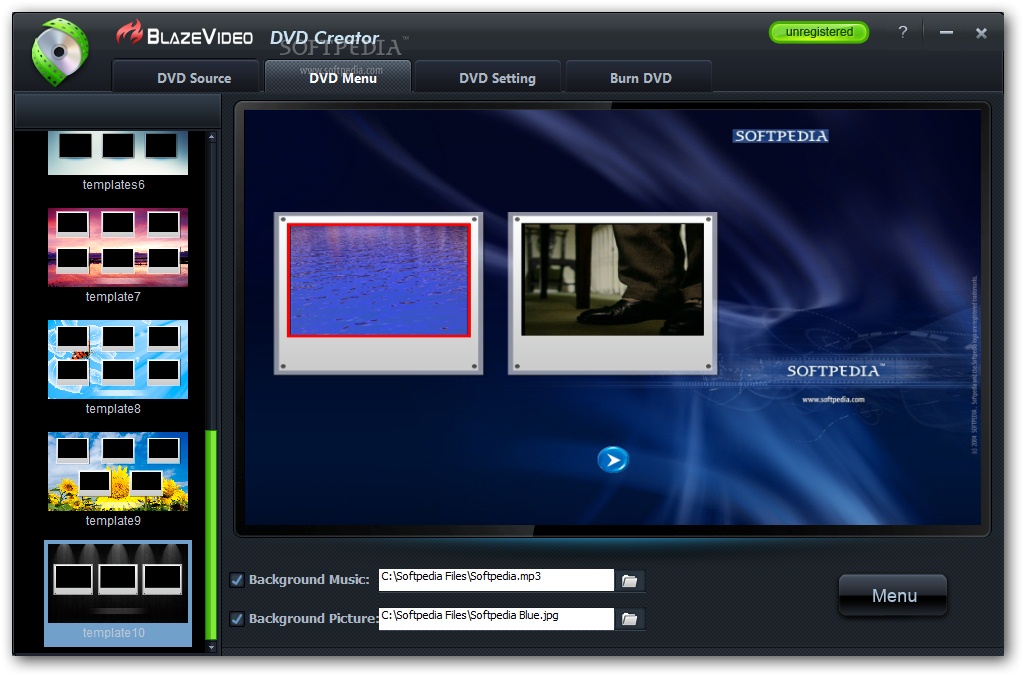Open help via the question mark icon
The height and width of the screenshot is (676, 1024).
tap(903, 32)
